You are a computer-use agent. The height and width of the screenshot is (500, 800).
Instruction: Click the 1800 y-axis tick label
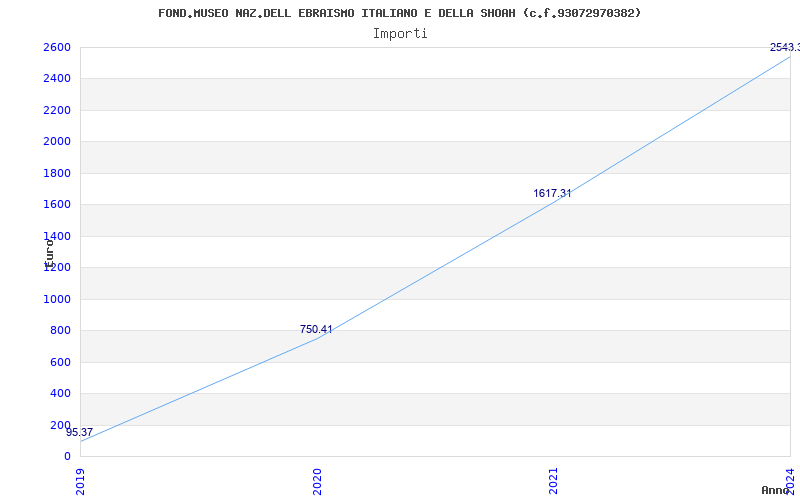[x=57, y=173]
